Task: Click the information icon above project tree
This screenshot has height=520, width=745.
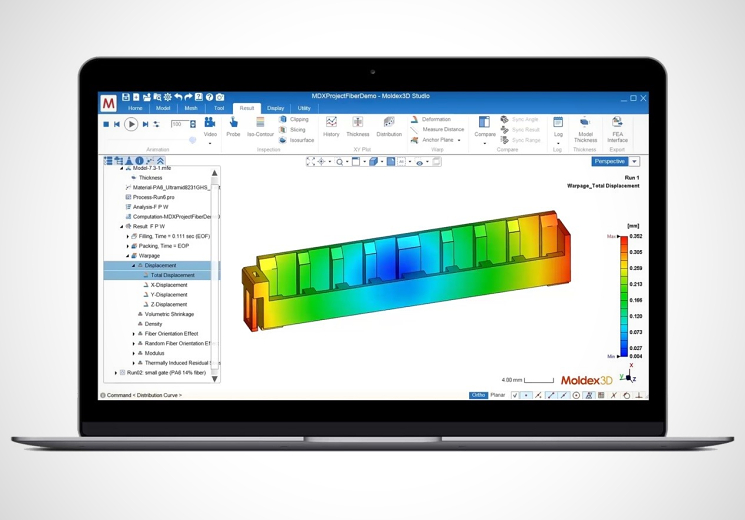Action: tap(139, 161)
